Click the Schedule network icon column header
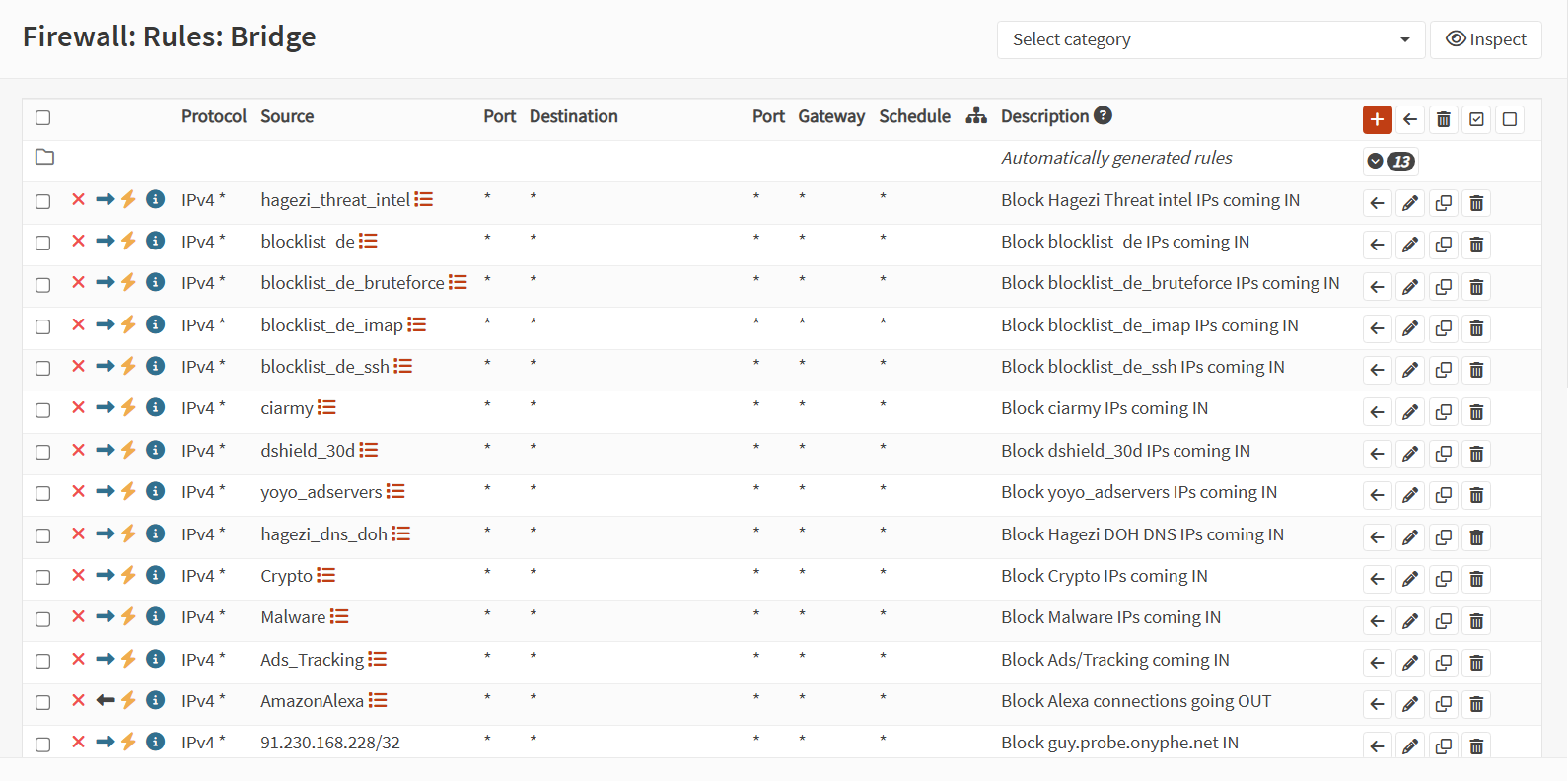Screen dimensions: 1568x781 point(976,116)
